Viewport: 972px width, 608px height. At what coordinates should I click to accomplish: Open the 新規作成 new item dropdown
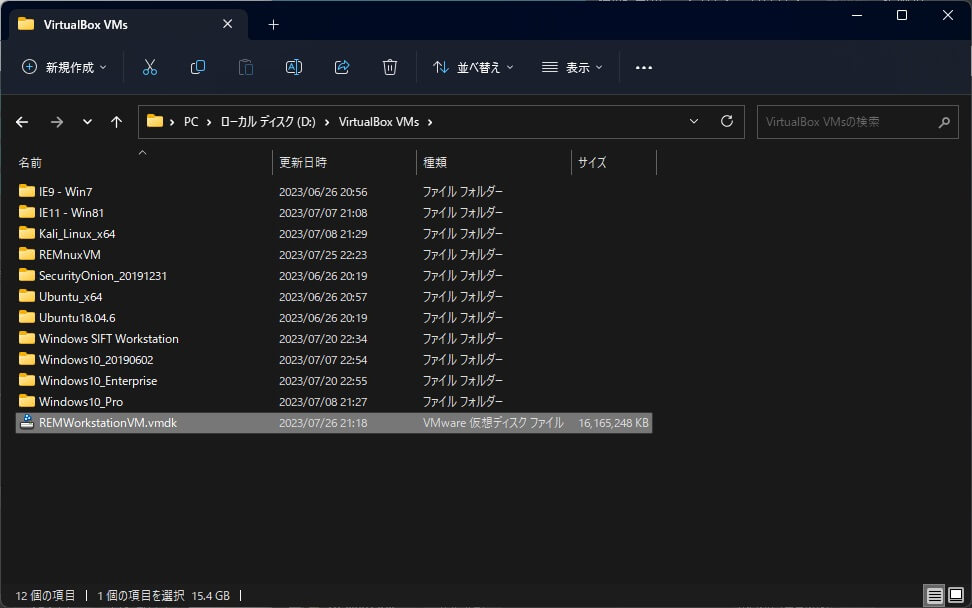click(64, 67)
